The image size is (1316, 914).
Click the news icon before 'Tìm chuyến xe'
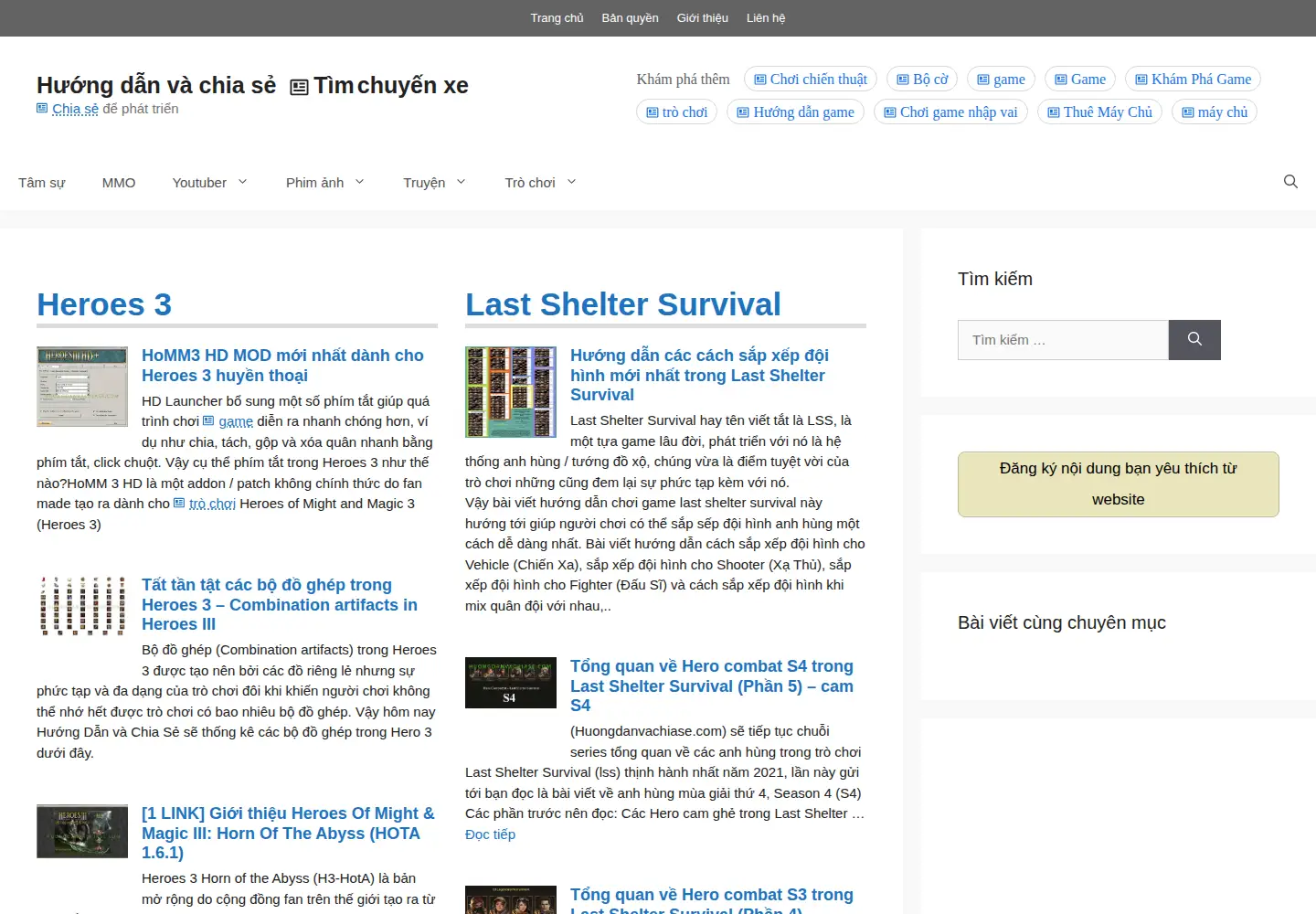point(299,87)
